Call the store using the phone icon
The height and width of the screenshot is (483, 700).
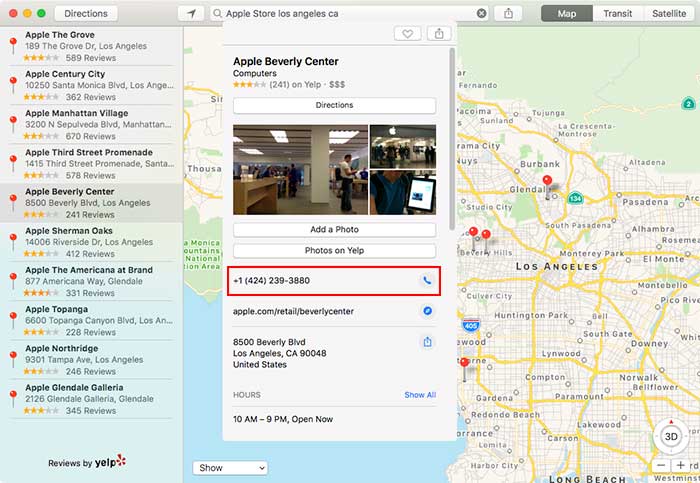click(x=427, y=280)
